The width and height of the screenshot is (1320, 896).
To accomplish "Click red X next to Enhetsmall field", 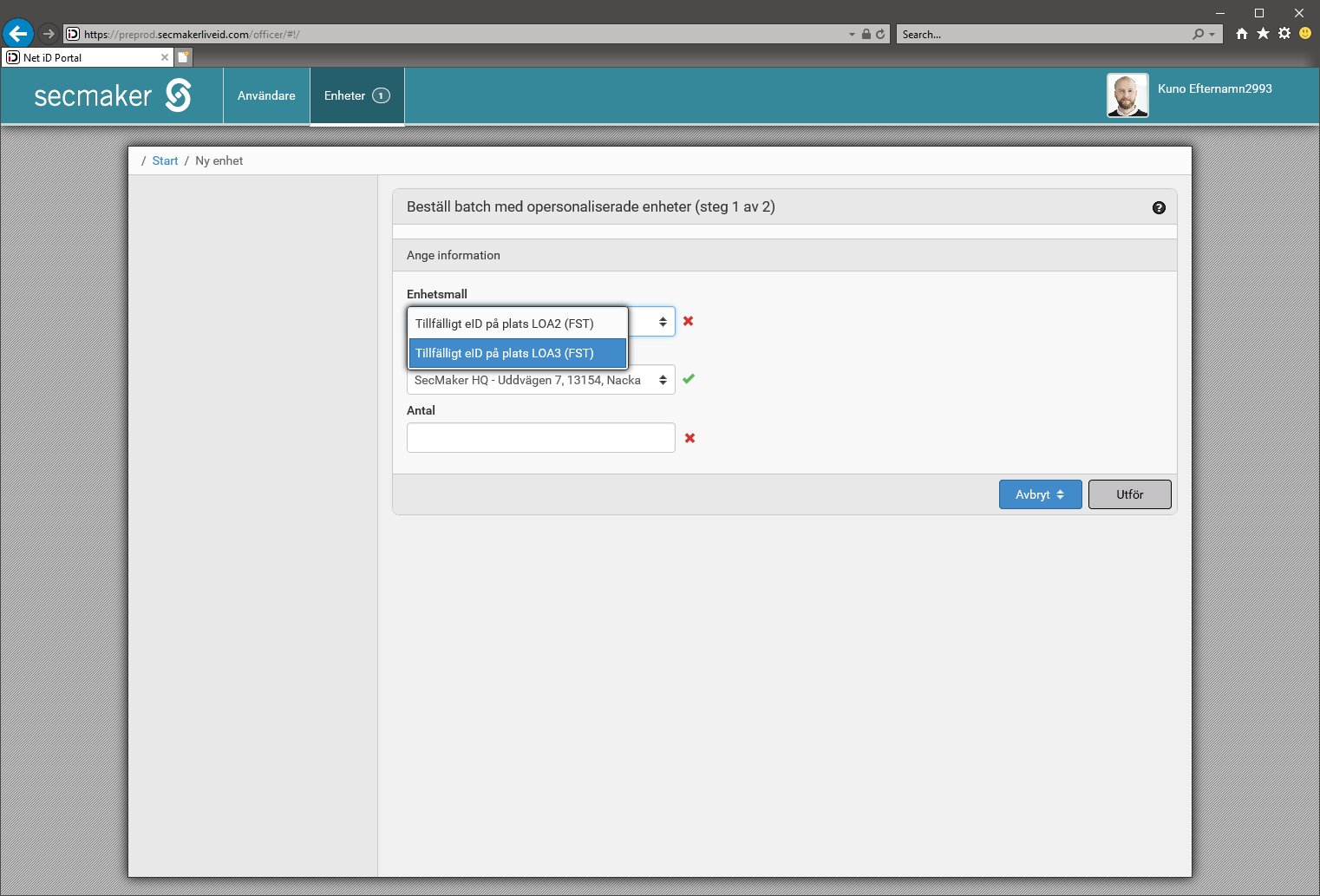I will click(x=688, y=321).
